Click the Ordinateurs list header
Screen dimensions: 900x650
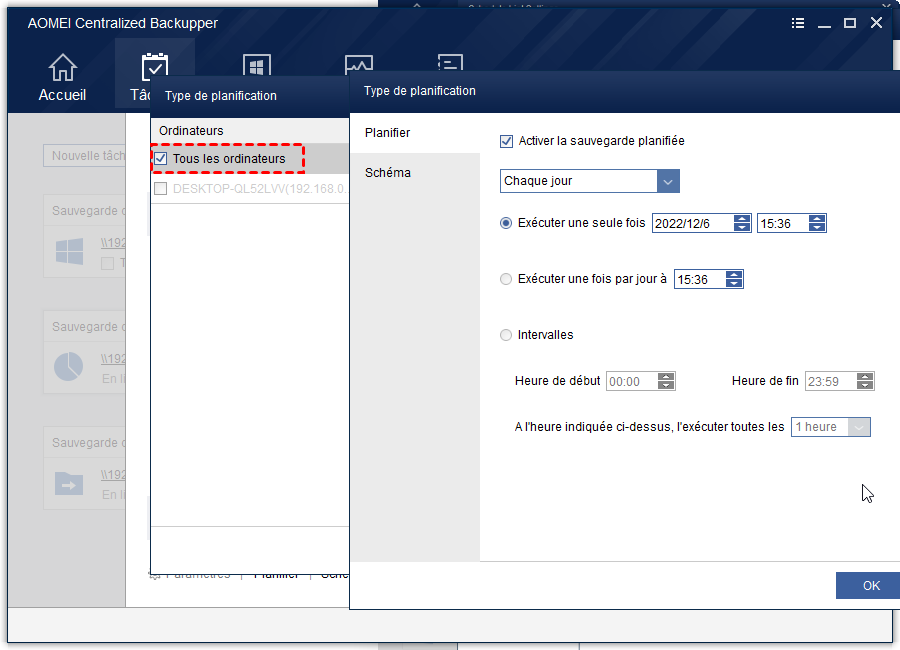250,131
